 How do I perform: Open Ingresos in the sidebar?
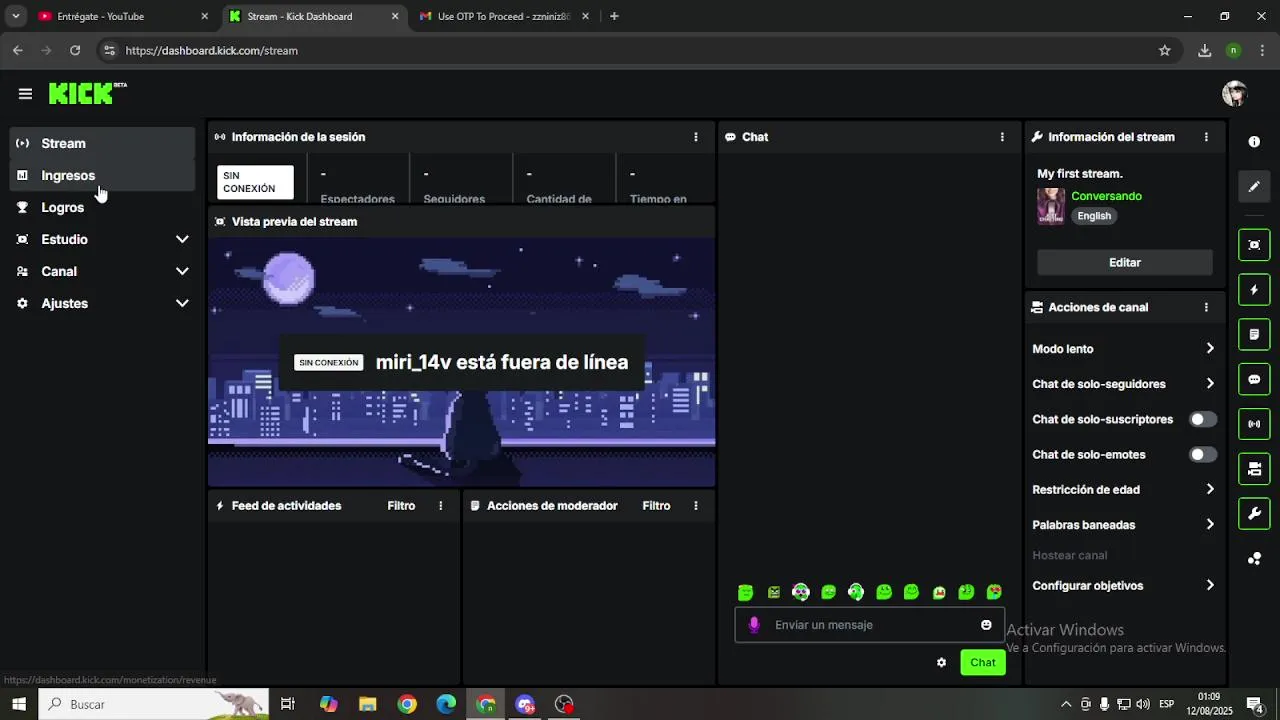[103, 175]
